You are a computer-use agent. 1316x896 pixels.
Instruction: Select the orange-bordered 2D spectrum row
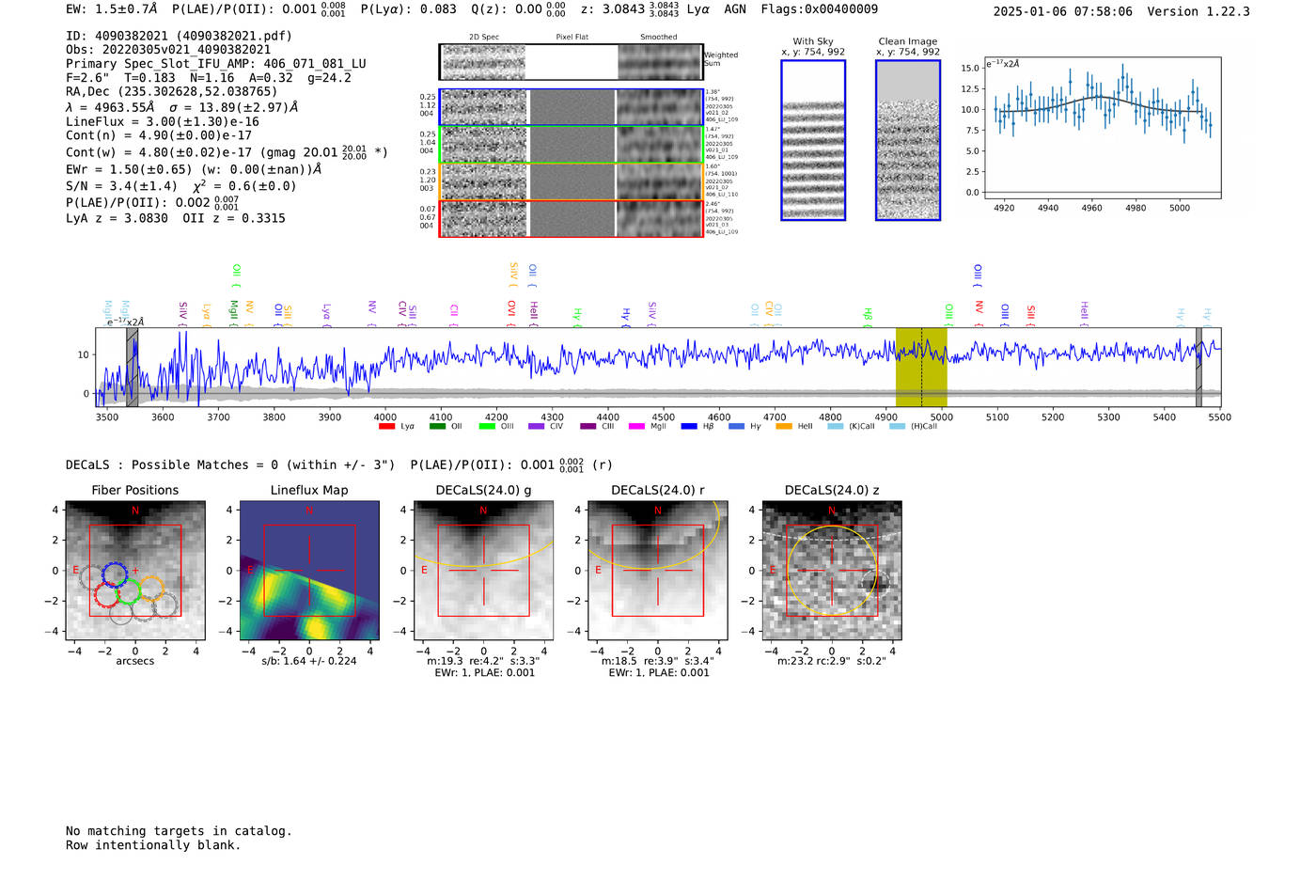point(571,181)
